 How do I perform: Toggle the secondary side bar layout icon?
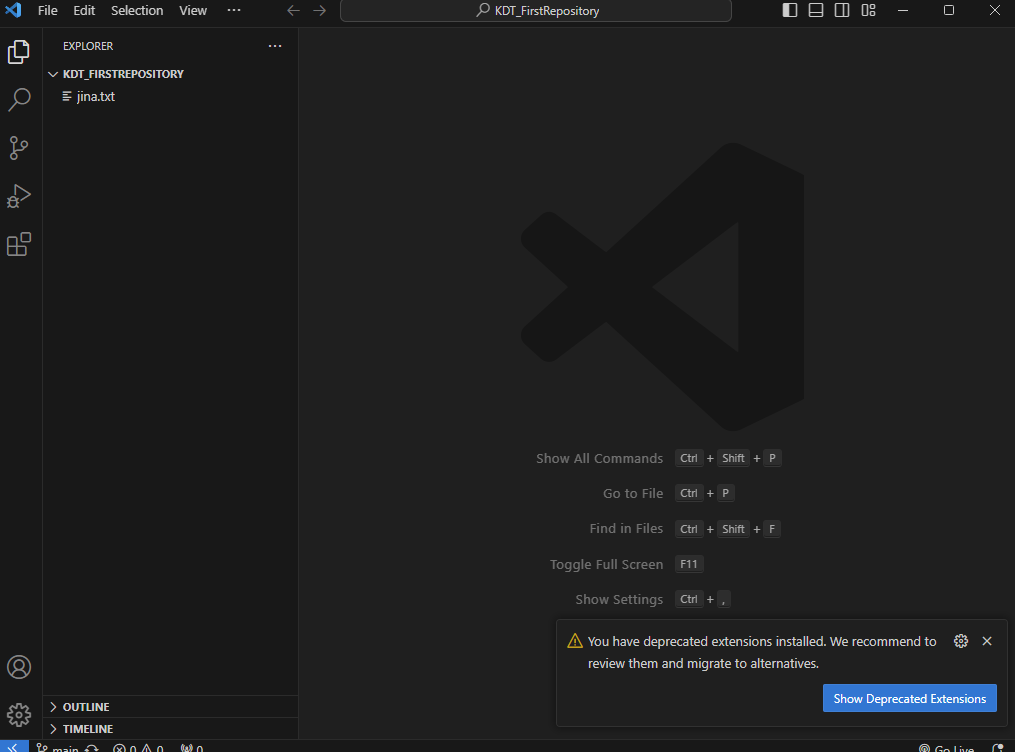[842, 10]
